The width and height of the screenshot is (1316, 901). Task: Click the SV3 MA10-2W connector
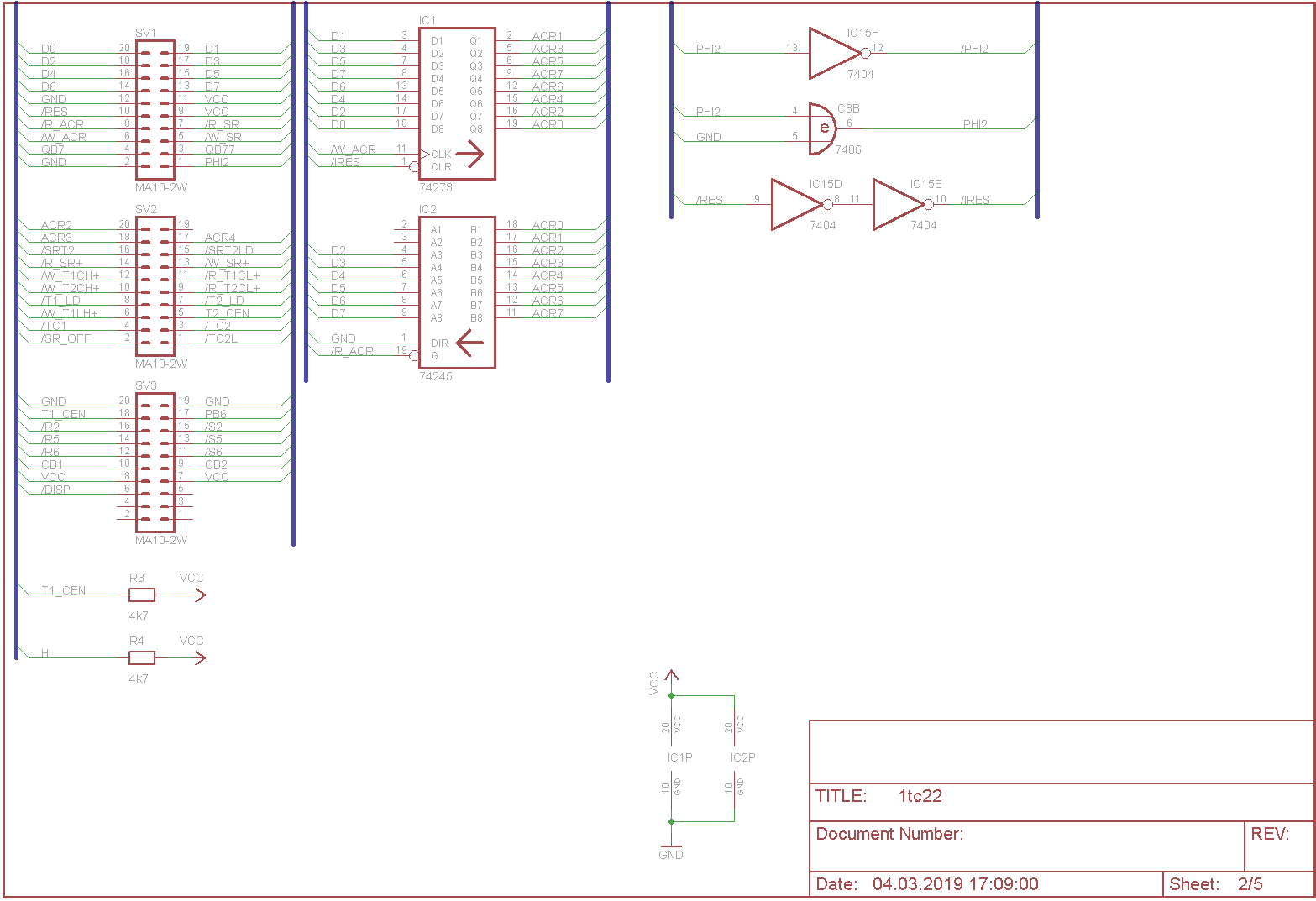coord(155,462)
